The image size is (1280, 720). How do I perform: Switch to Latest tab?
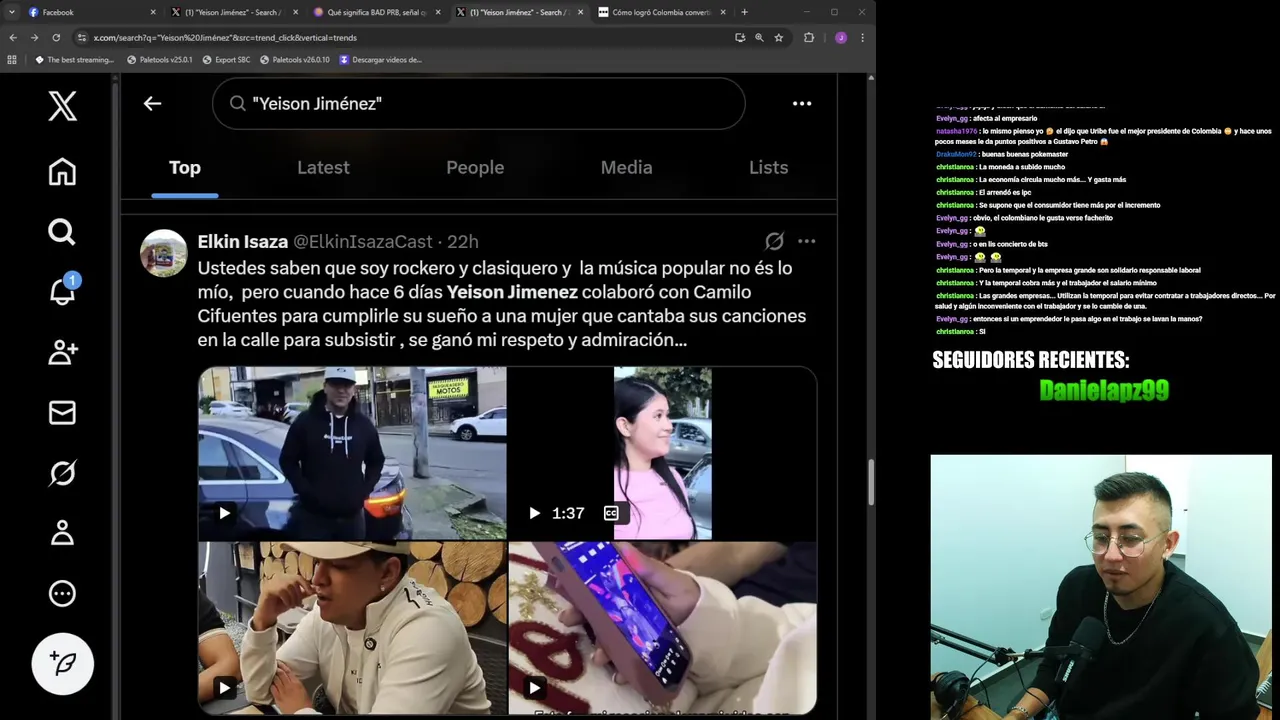click(x=323, y=168)
